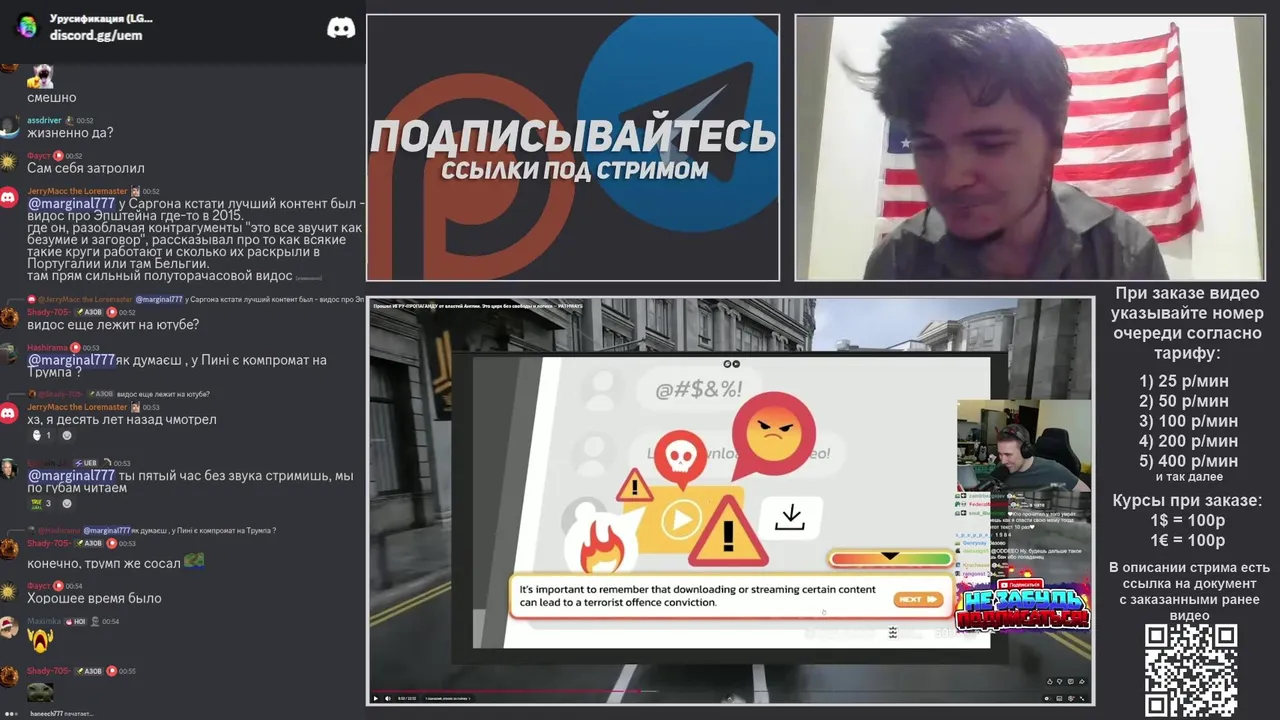Open Maximka's avatar with the Santa hat
Image resolution: width=1280 pixels, height=720 pixels.
[x=9, y=627]
